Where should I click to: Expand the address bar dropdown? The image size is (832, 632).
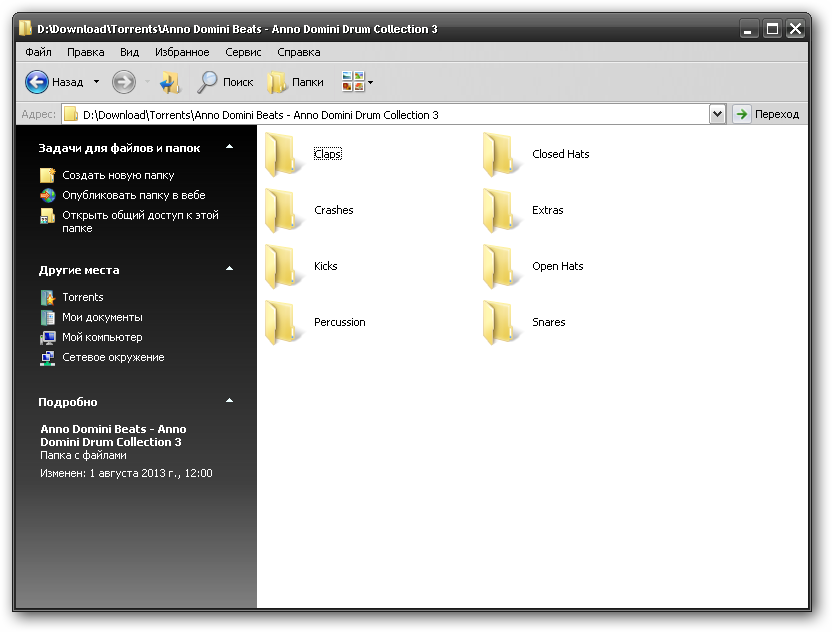[717, 114]
